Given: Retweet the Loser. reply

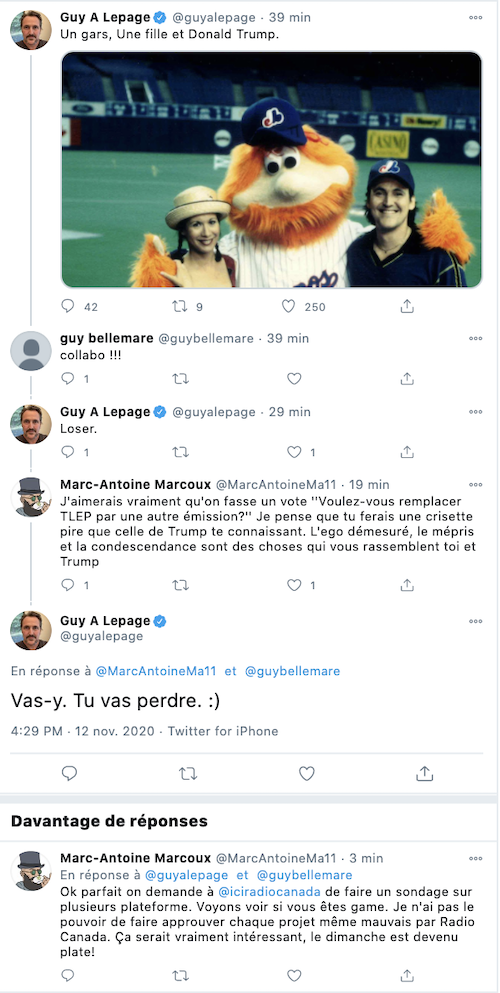Looking at the screenshot, I should (180, 452).
